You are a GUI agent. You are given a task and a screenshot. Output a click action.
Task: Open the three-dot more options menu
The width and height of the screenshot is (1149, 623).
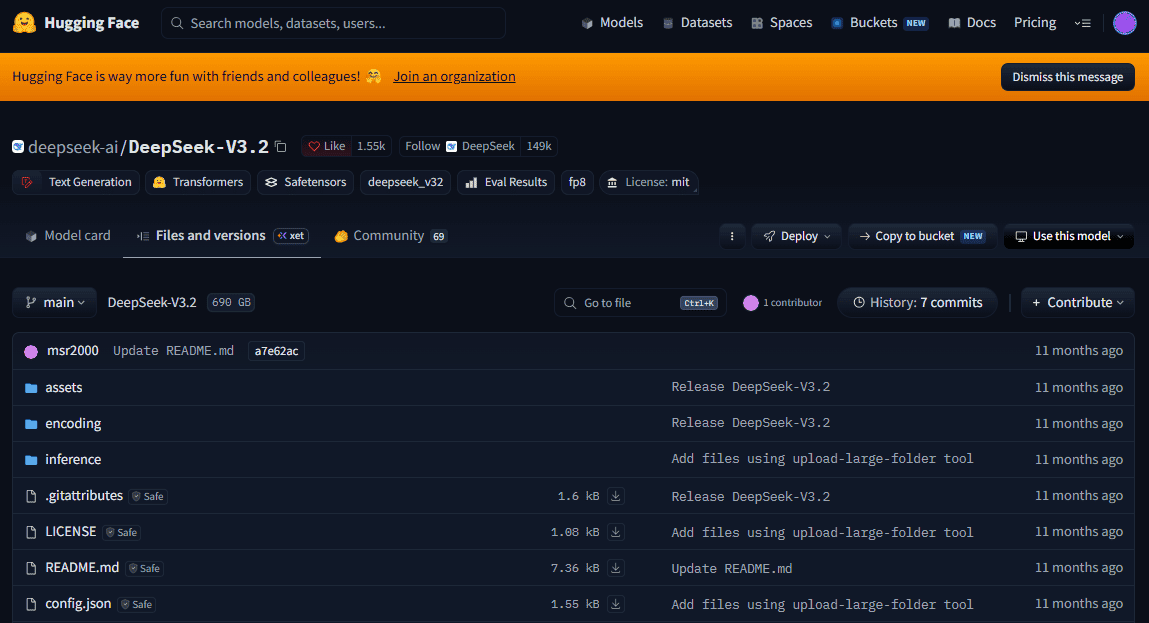click(732, 236)
